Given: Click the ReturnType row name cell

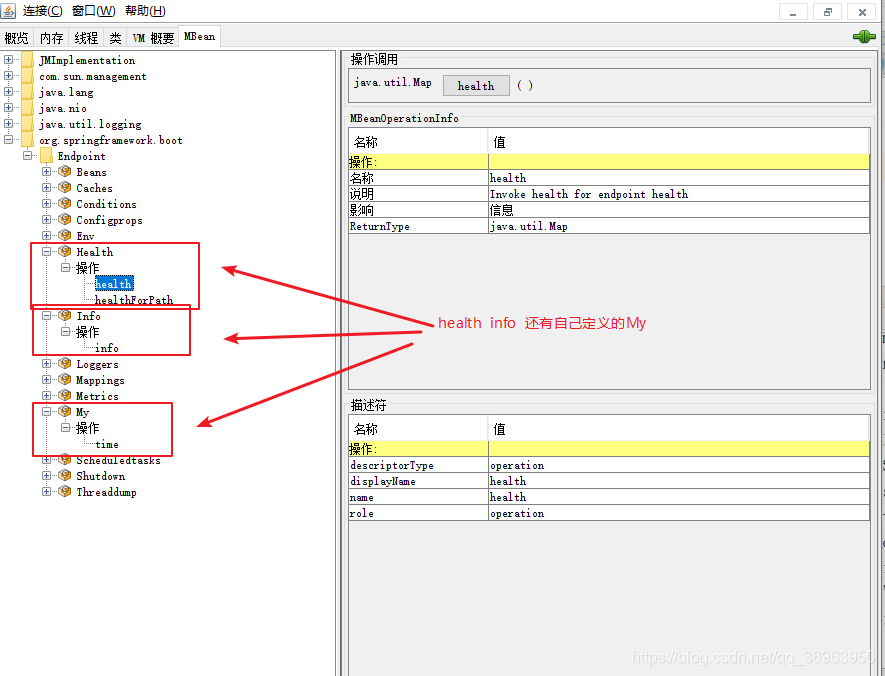Looking at the screenshot, I should 418,226.
